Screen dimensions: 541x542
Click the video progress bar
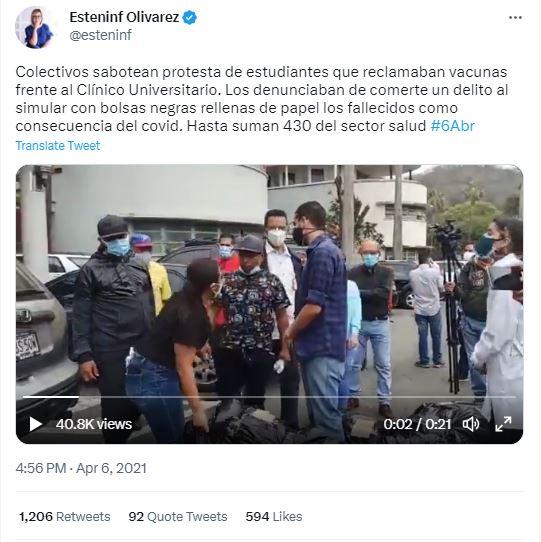(269, 397)
